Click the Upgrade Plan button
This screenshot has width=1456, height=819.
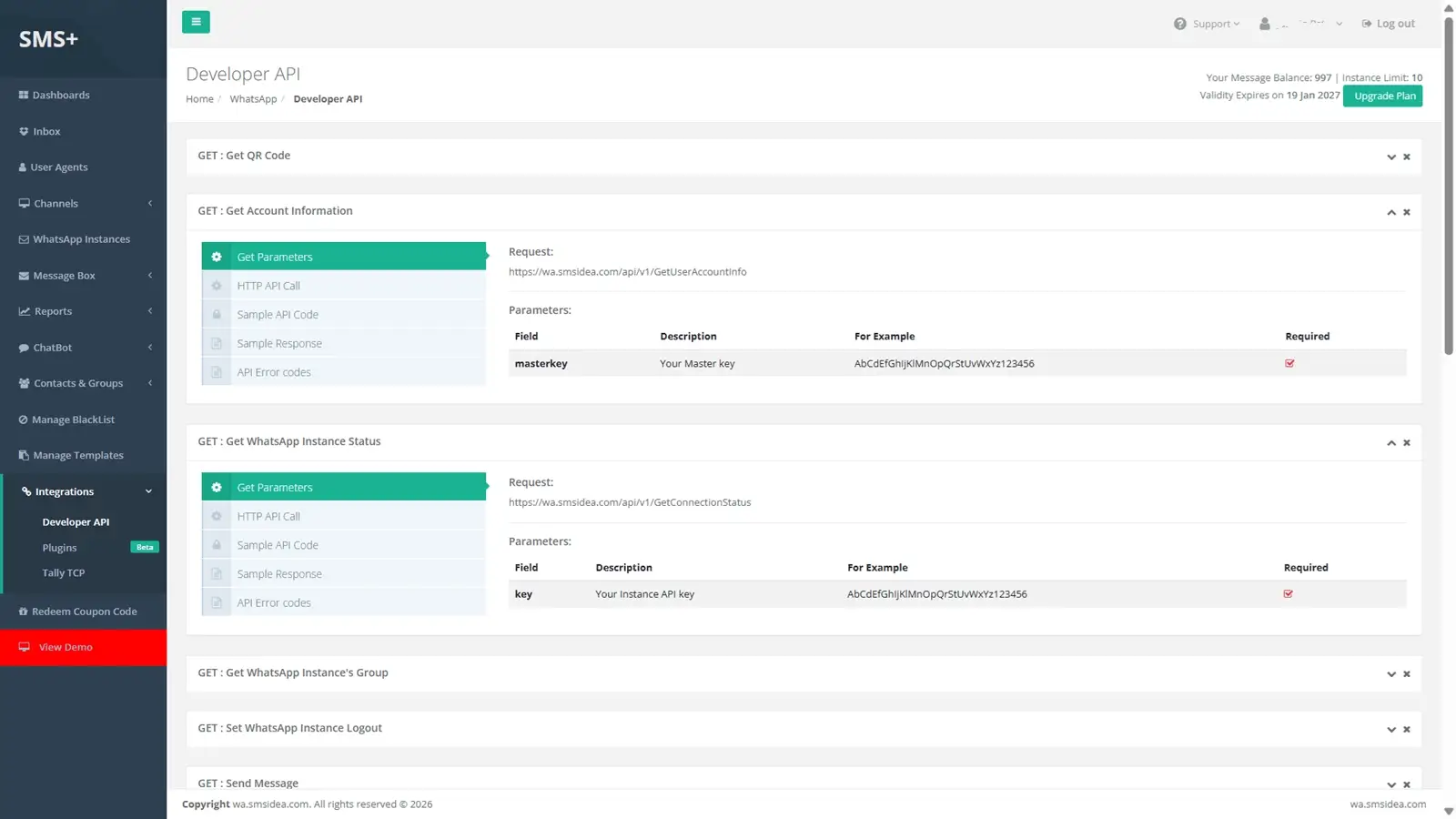pyautogui.click(x=1383, y=96)
